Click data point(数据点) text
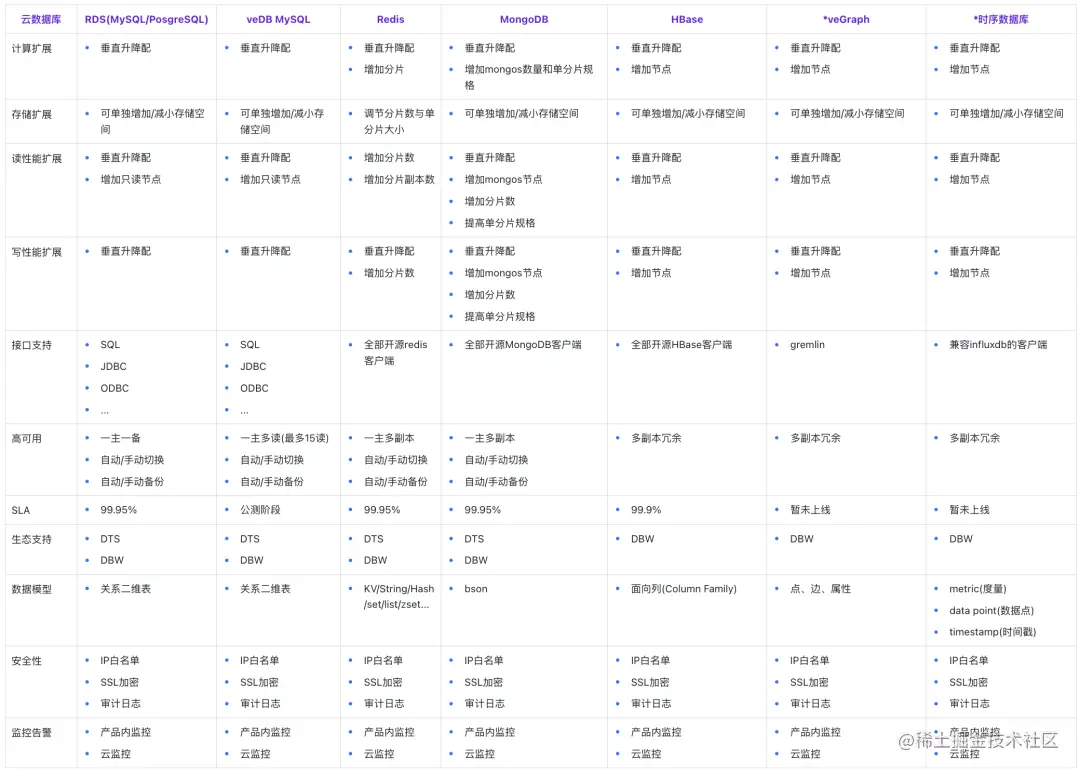The height and width of the screenshot is (772, 1080). [x=992, y=610]
